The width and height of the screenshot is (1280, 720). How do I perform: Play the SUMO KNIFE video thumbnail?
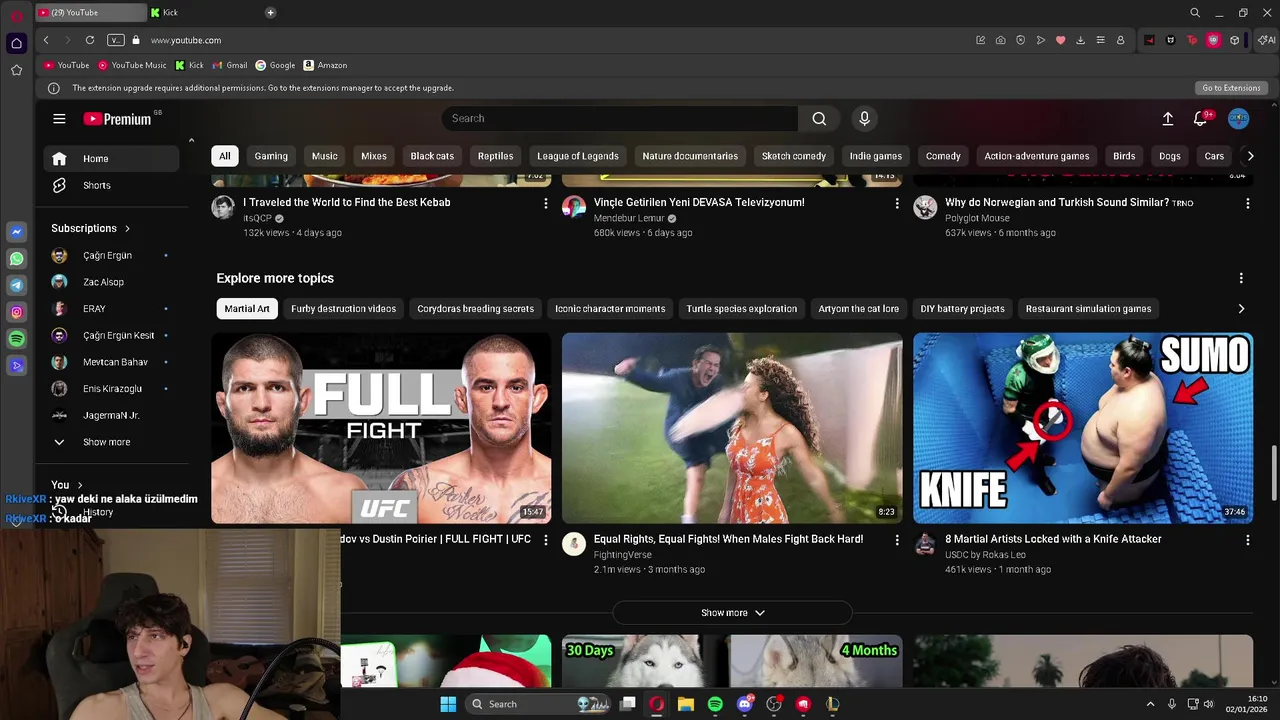[1083, 428]
